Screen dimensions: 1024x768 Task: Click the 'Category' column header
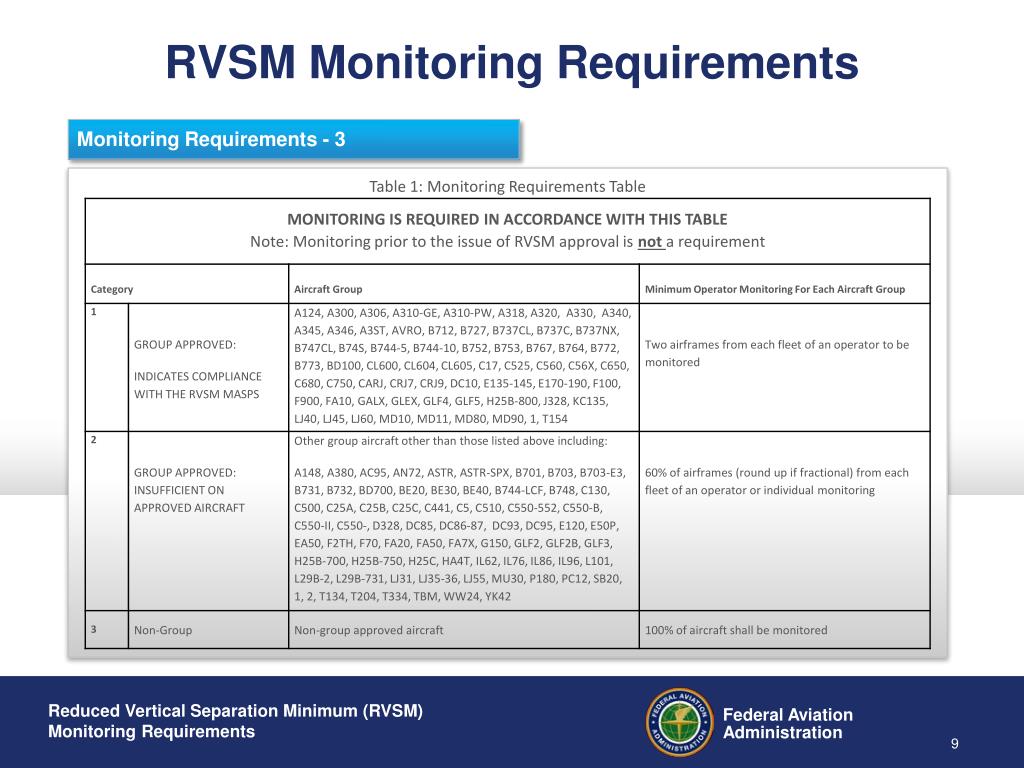tap(112, 289)
